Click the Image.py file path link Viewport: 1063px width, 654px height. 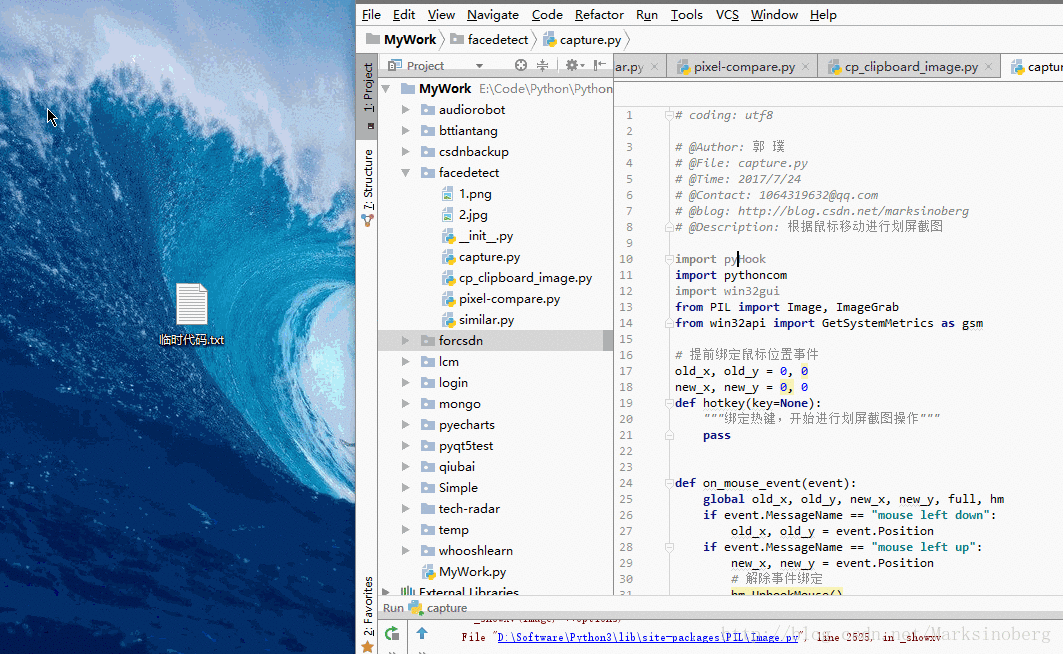(x=648, y=637)
